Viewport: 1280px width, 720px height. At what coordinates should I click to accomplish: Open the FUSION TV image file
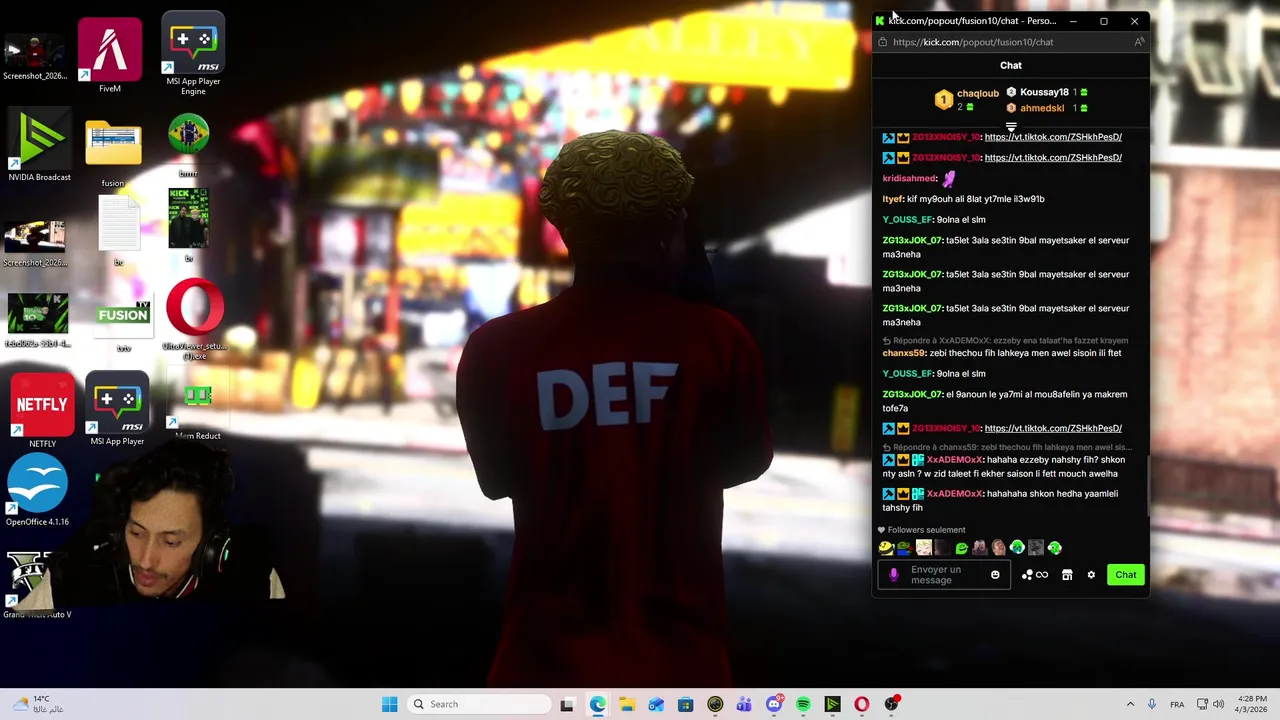click(x=123, y=322)
